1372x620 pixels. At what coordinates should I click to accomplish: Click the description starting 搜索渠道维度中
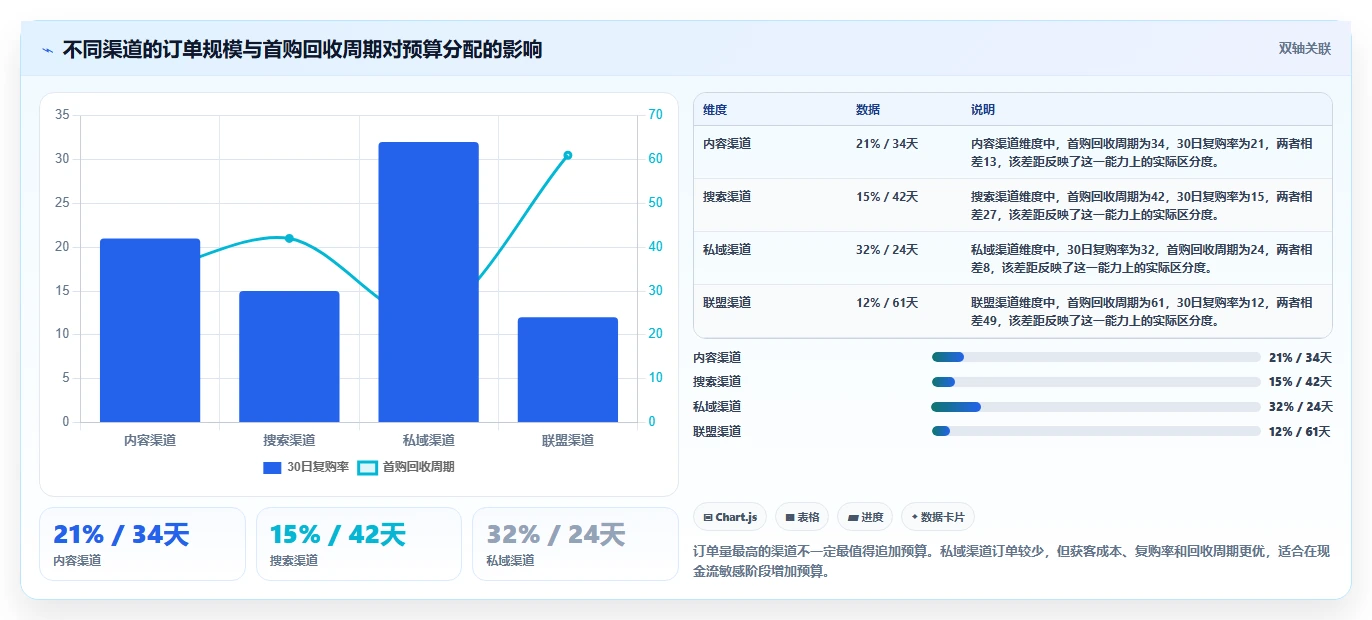coord(1142,205)
